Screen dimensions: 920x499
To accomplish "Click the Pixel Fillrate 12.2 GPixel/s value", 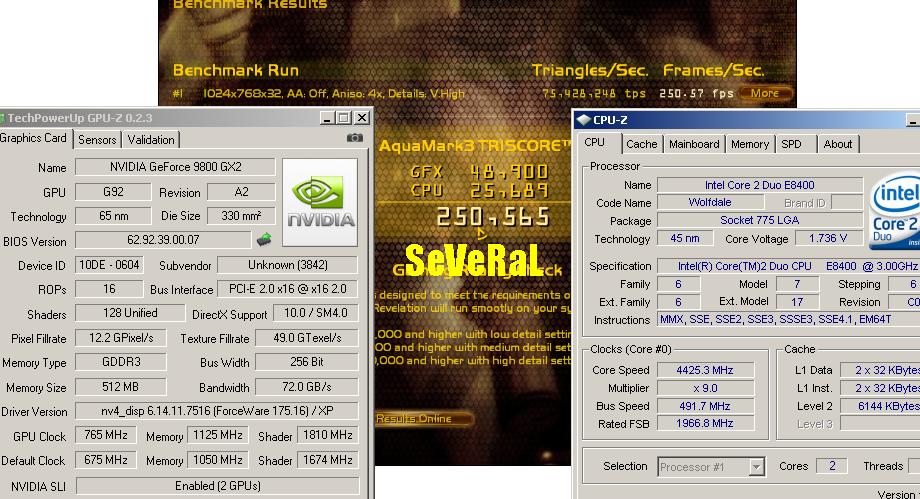I will coord(121,338).
